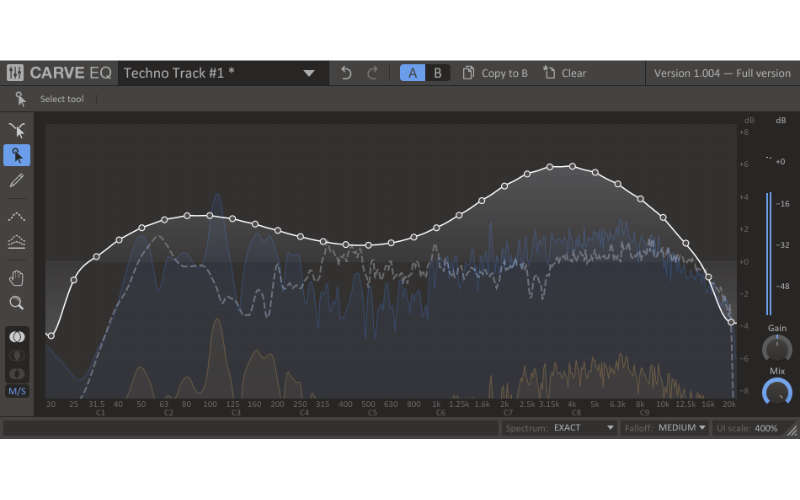Click the 3.15k frequency axis label
The height and width of the screenshot is (500, 800).
[548, 404]
